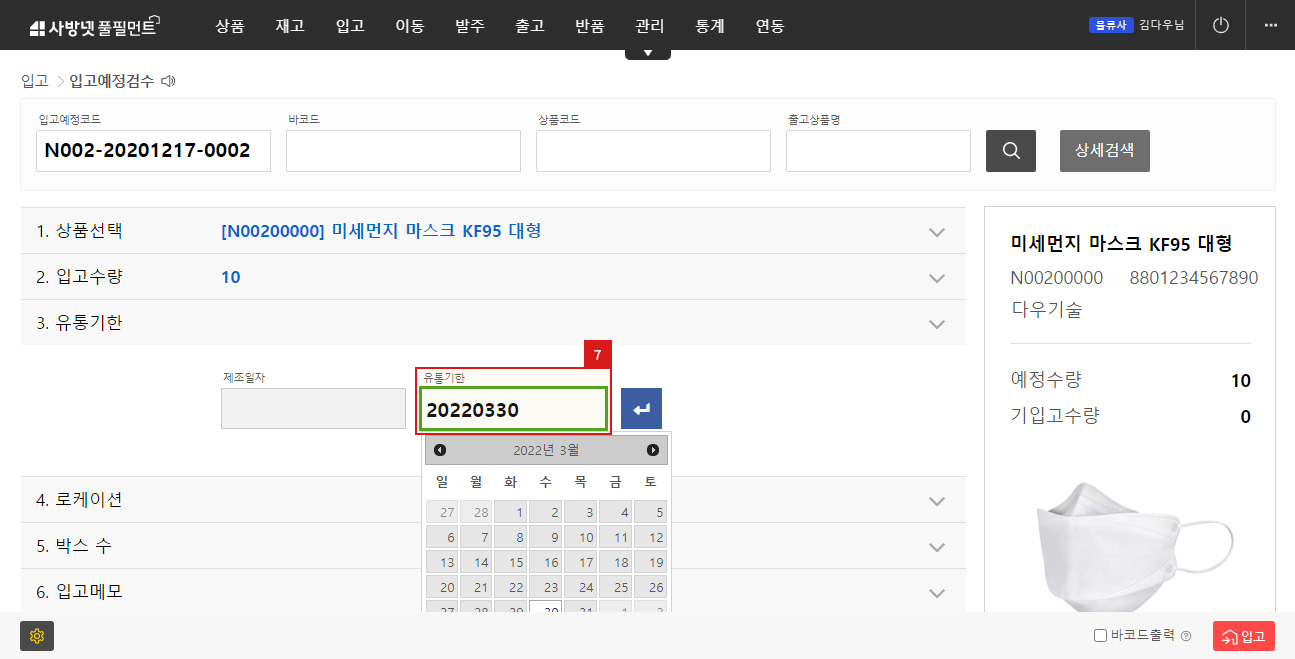The width and height of the screenshot is (1295, 659).
Task: Open the 통계 menu
Action: (x=709, y=26)
